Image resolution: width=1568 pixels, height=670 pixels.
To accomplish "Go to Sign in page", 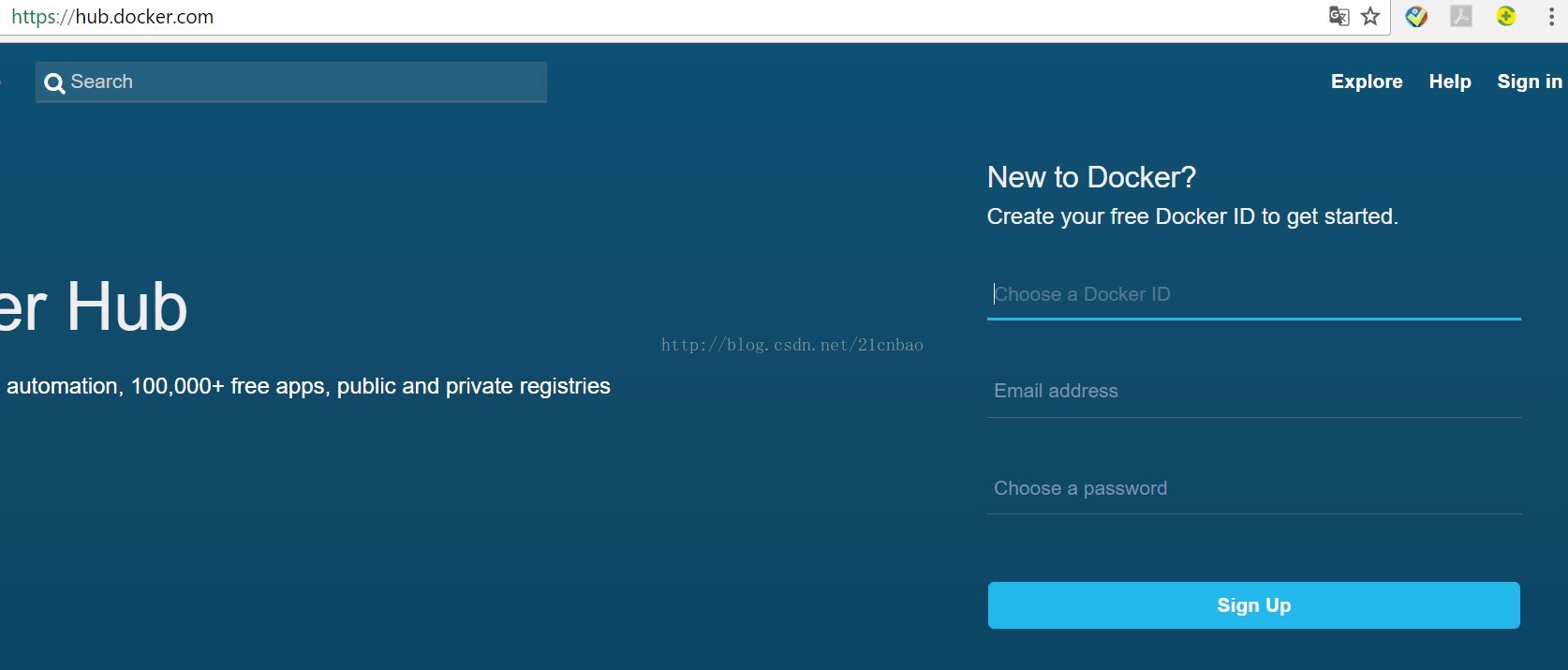I will tap(1530, 82).
